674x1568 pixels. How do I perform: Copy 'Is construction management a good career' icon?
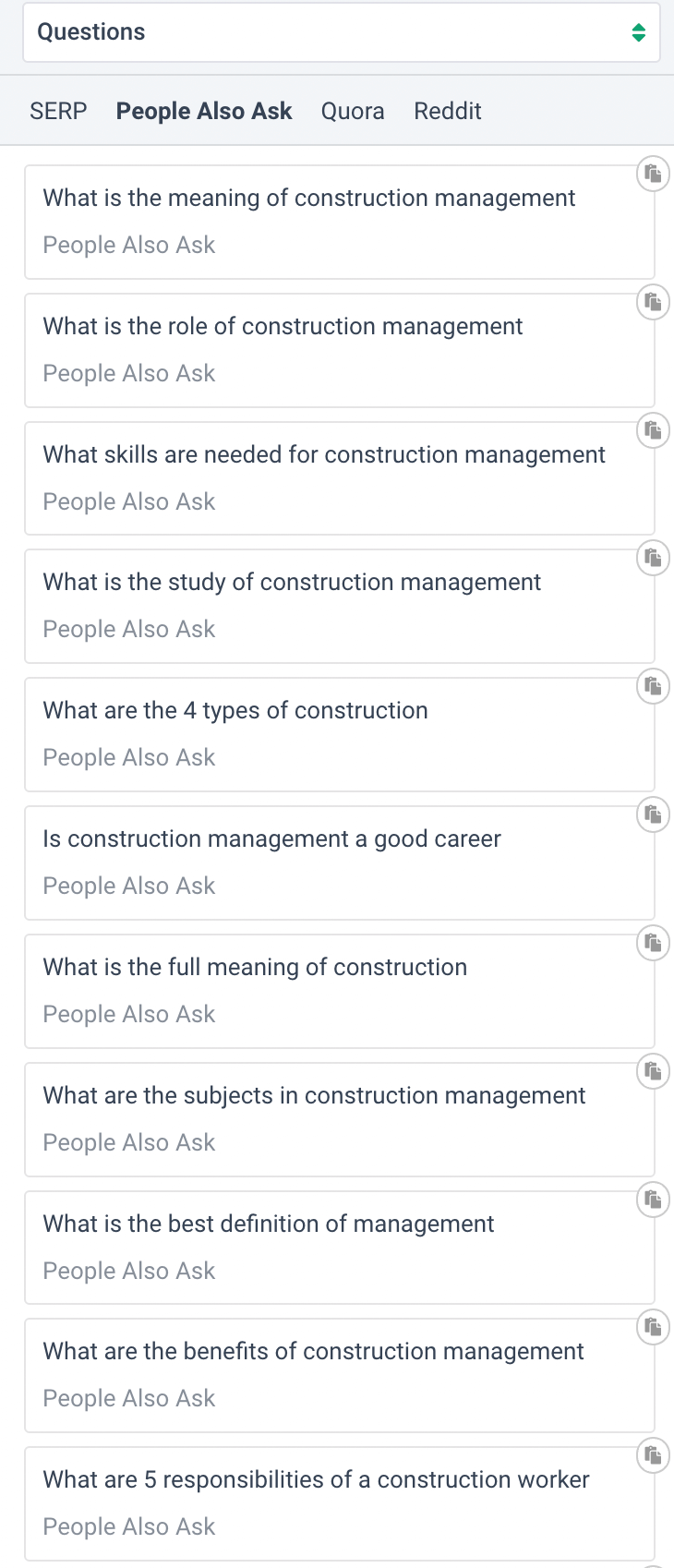click(654, 814)
